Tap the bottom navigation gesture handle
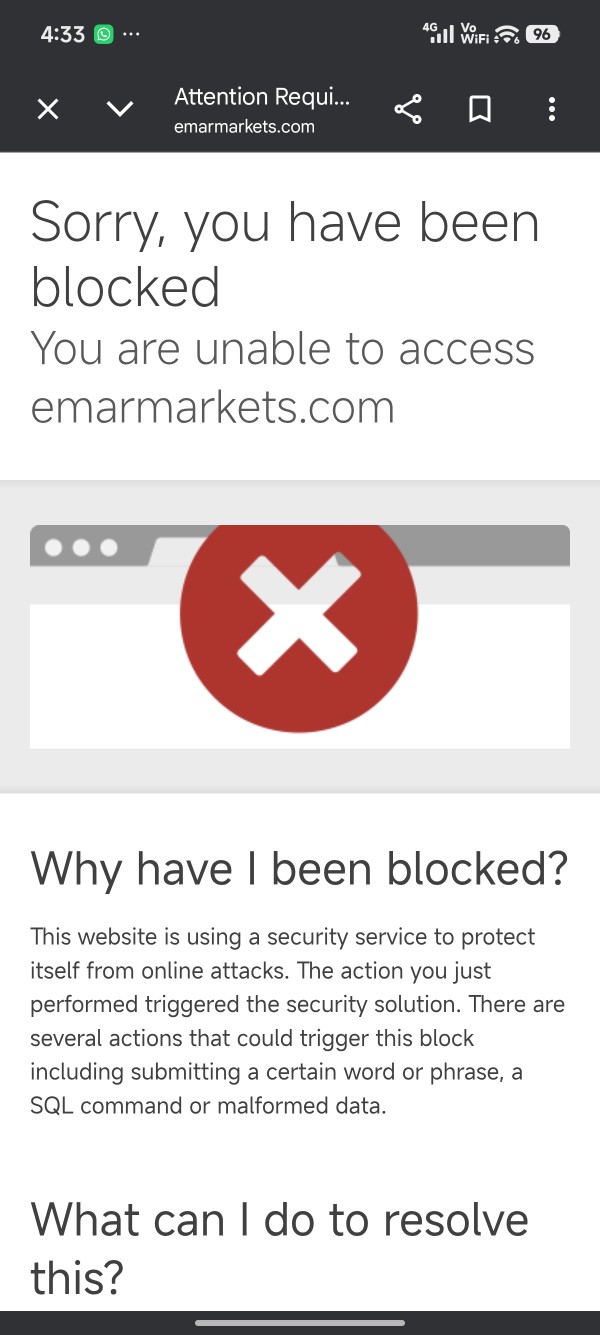600x1335 pixels. coord(300,1322)
